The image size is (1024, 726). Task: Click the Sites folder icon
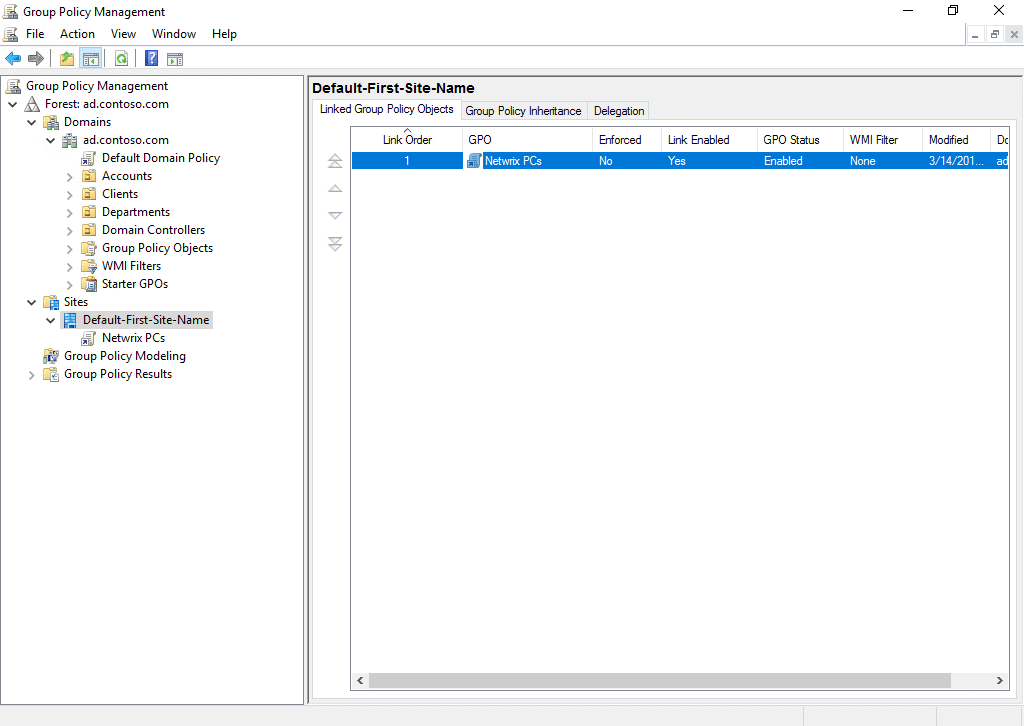51,302
